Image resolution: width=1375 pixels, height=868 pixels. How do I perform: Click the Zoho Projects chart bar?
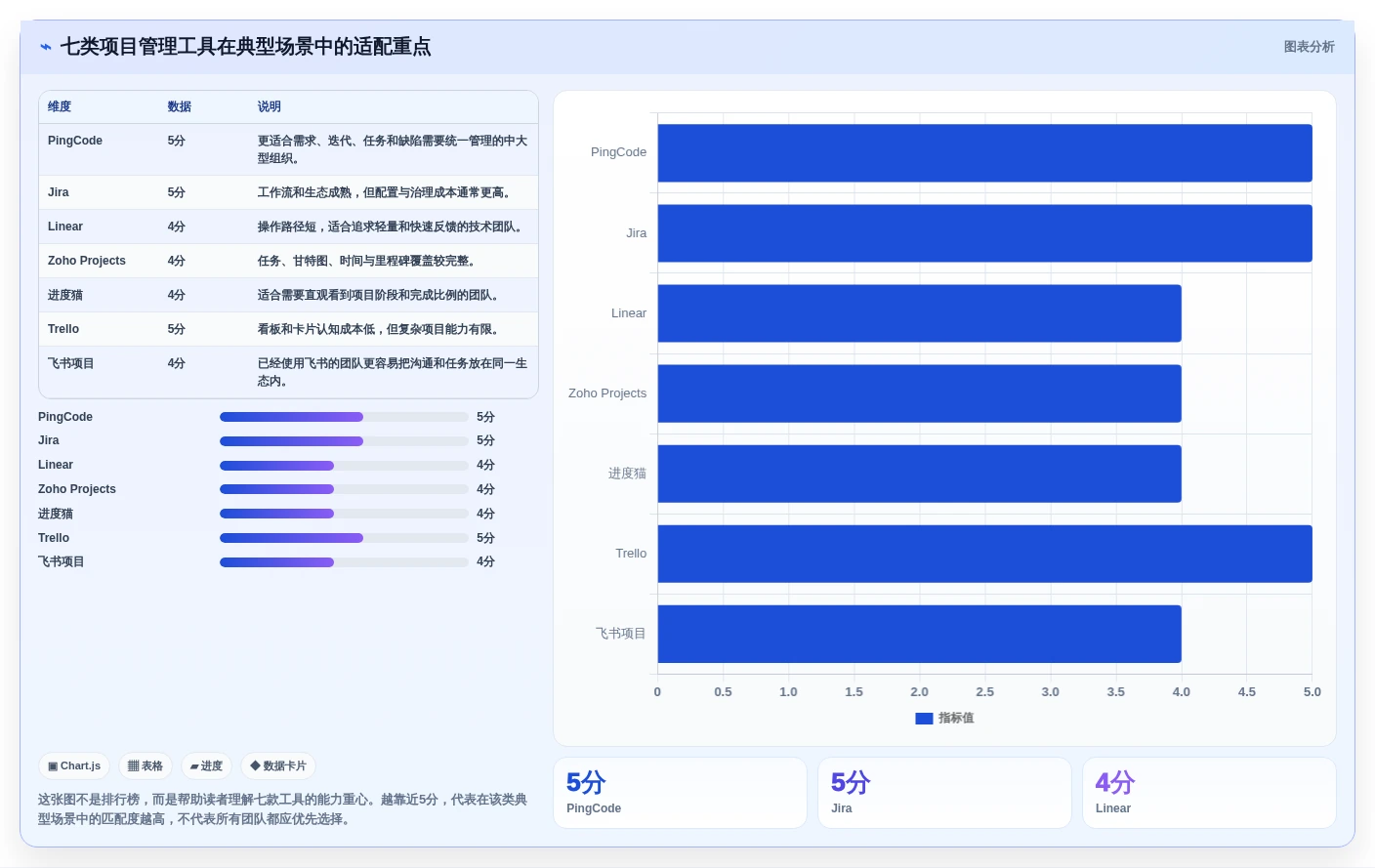919,393
